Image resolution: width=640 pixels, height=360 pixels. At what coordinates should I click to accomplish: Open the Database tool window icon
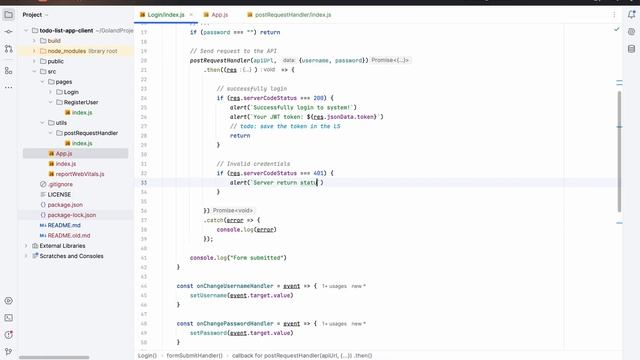point(631,49)
